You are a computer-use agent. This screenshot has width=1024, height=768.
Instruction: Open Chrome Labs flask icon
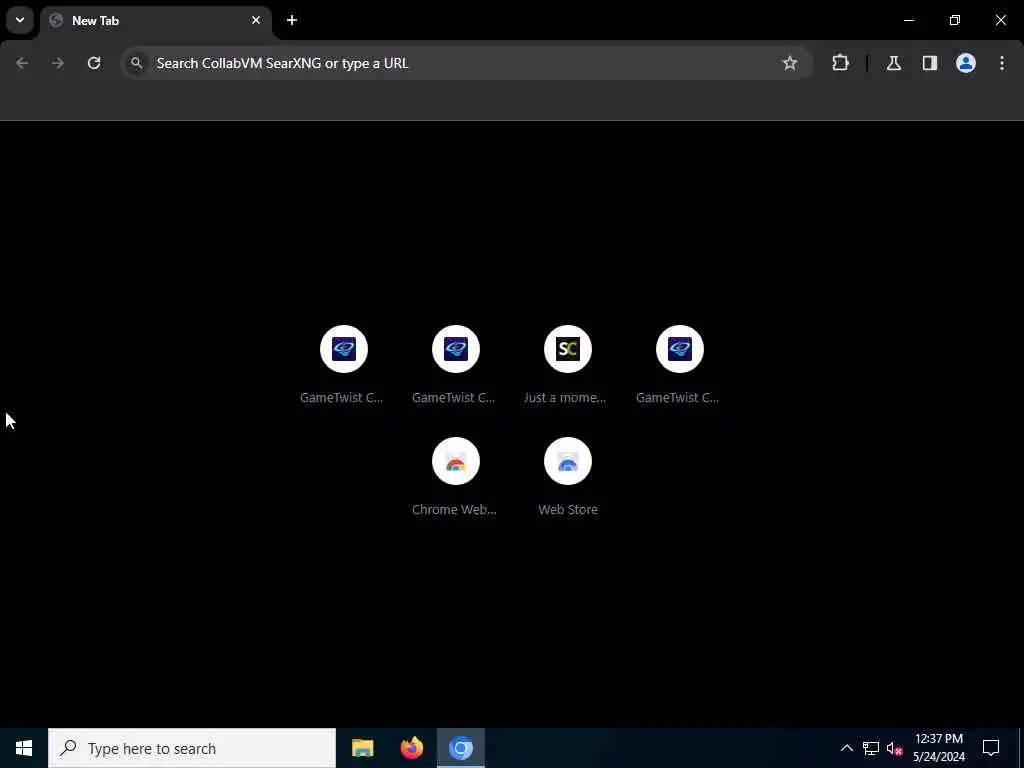894,63
